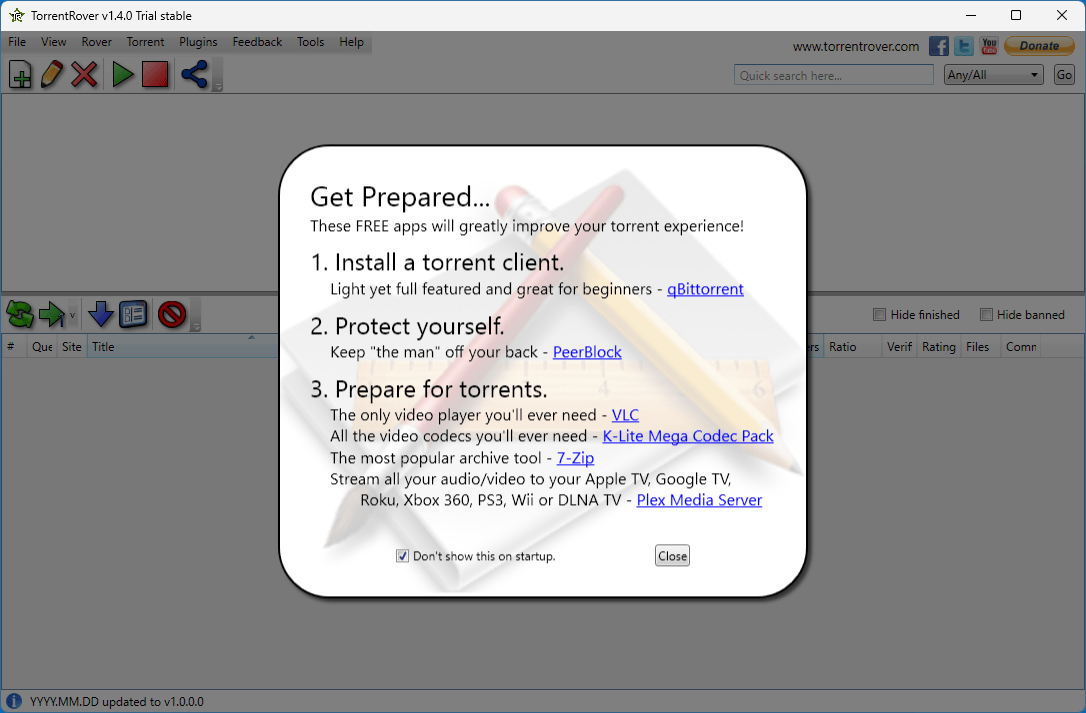
Task: Sort by the Comn column header
Action: (1021, 346)
